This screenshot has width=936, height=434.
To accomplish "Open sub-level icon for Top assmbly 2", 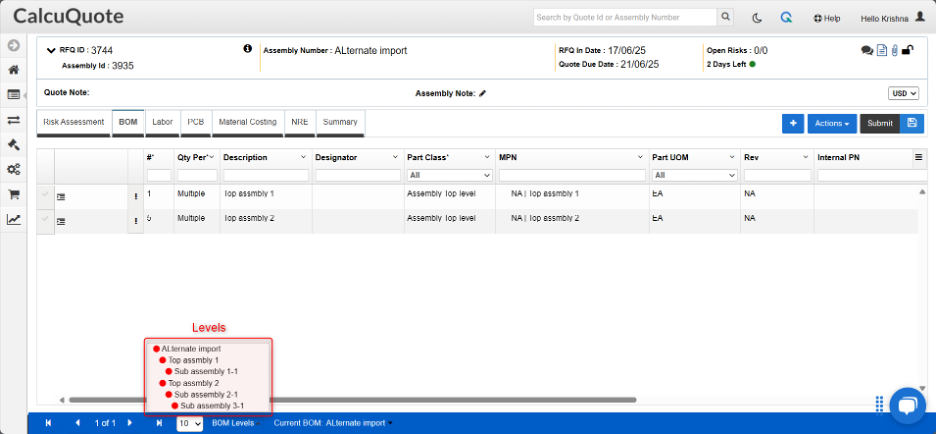I will [60, 221].
